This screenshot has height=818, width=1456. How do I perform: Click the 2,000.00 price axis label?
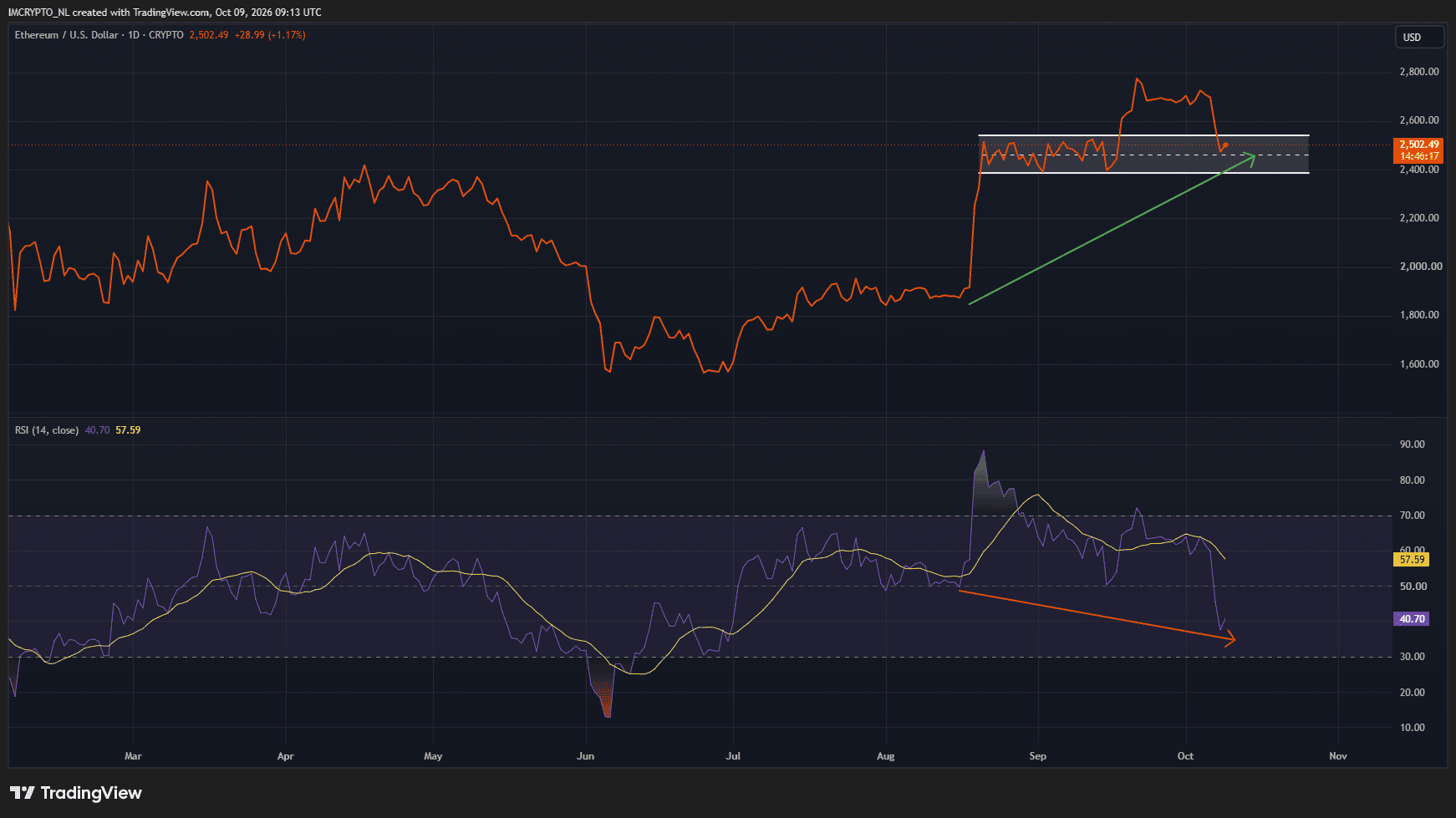point(1419,267)
